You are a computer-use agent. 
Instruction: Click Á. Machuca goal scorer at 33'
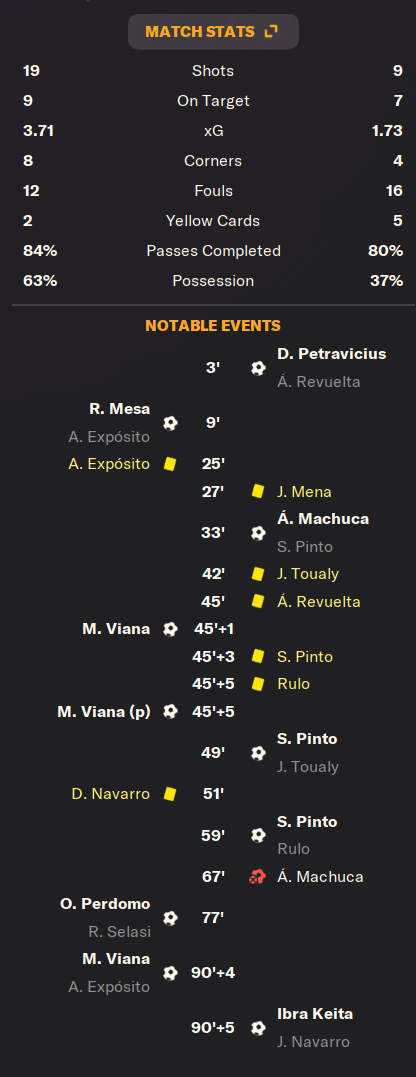[323, 519]
